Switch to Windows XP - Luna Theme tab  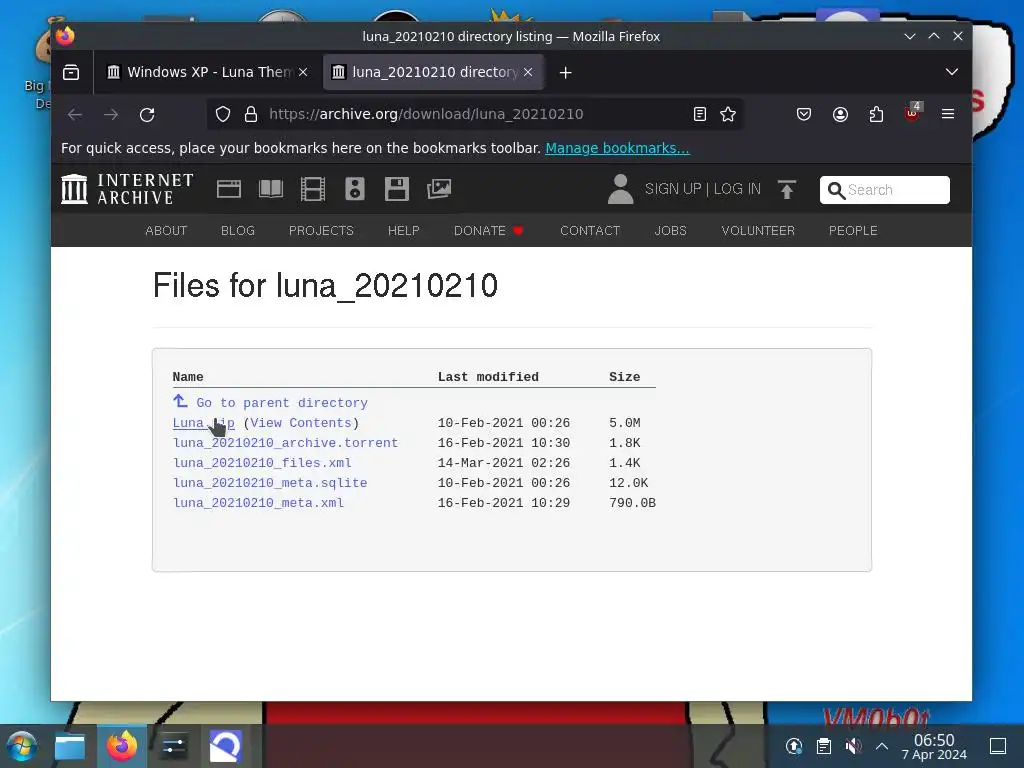(x=208, y=72)
